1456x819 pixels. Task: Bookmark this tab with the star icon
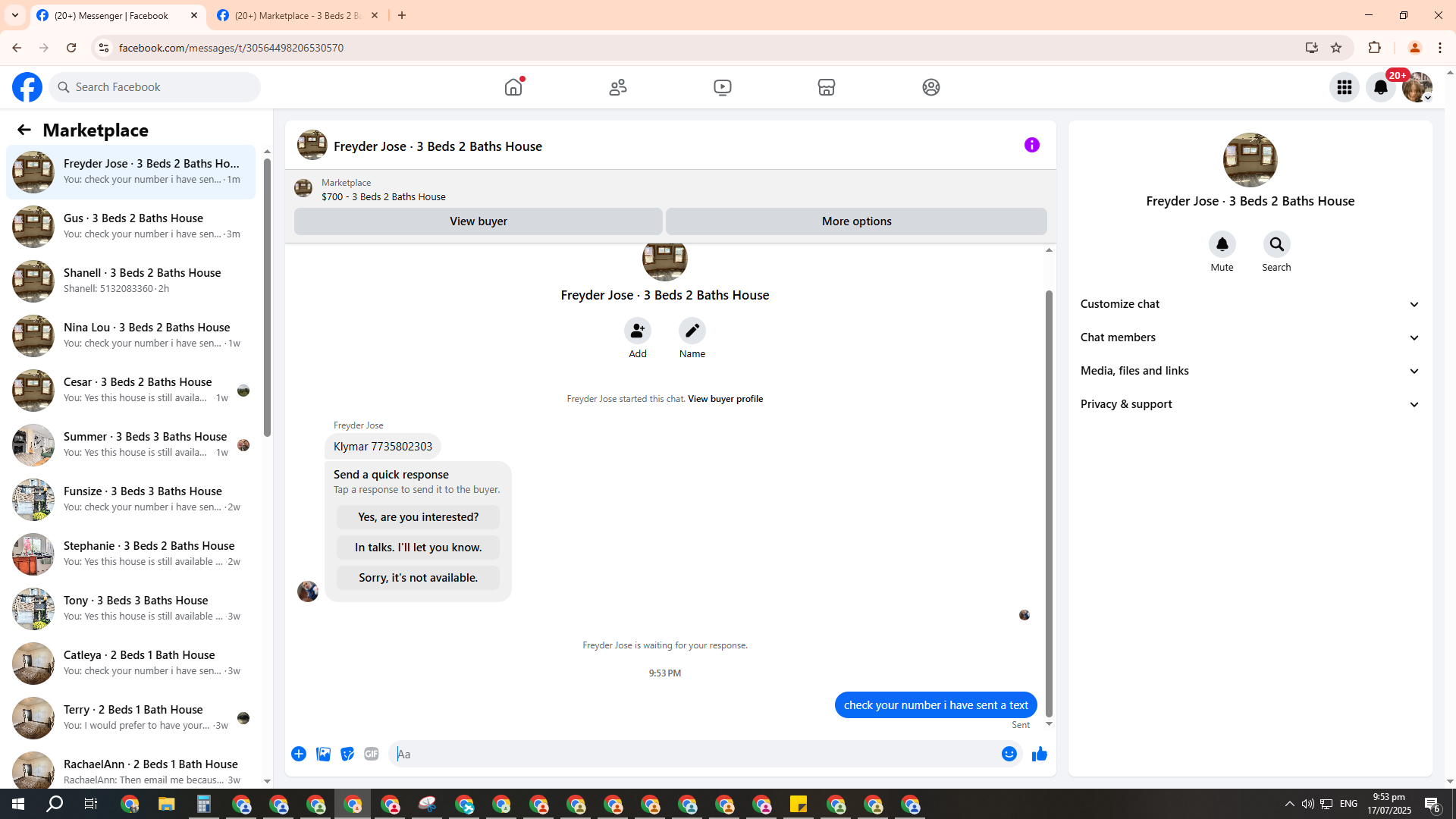pos(1336,48)
